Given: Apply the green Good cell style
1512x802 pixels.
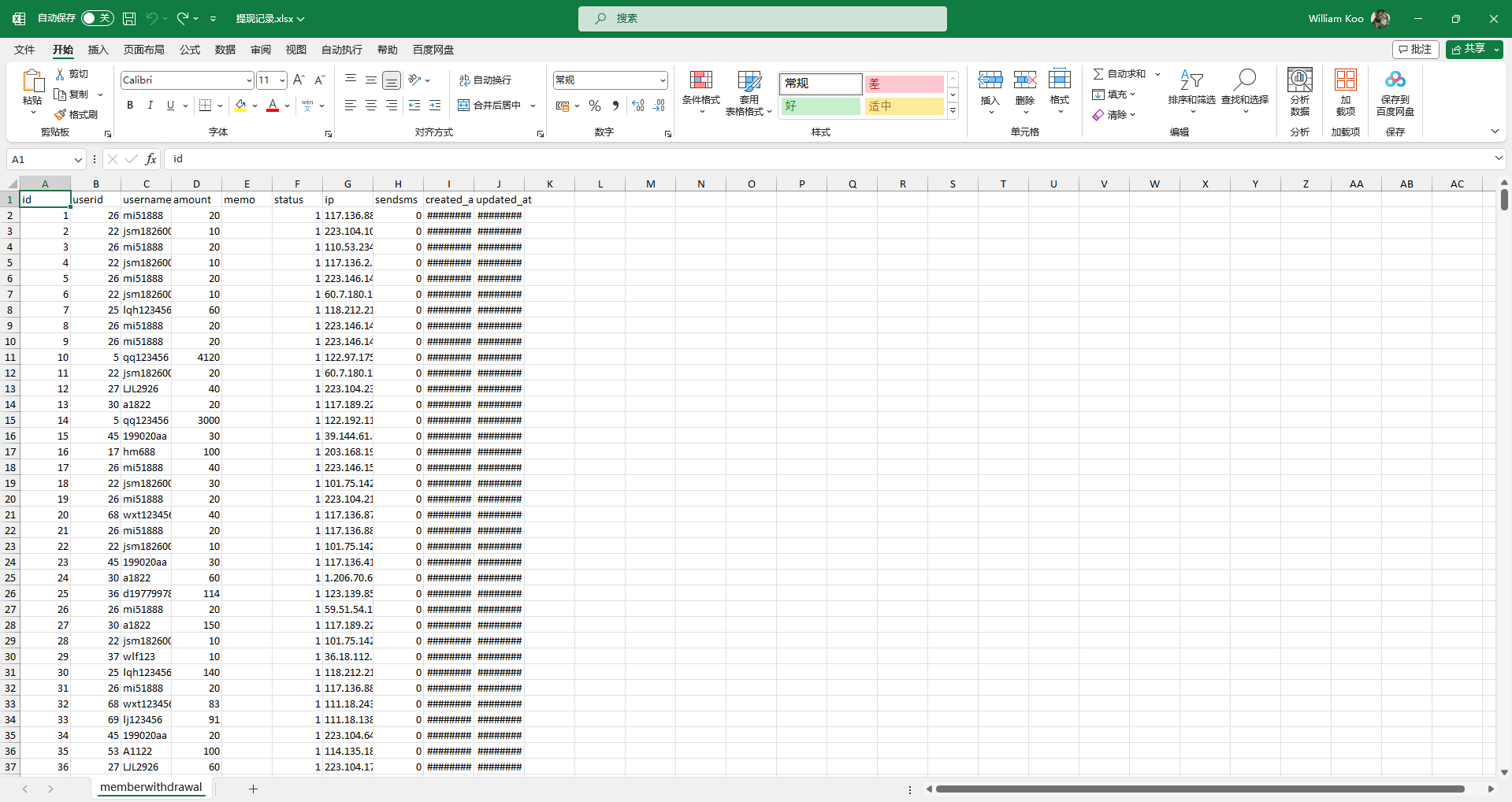Looking at the screenshot, I should tap(820, 106).
